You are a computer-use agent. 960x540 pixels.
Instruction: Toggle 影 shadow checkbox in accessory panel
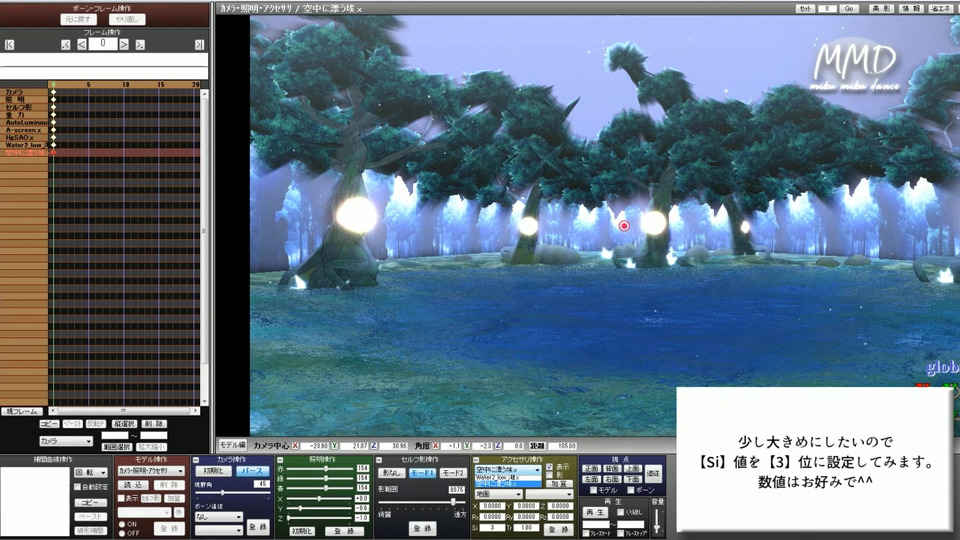coord(549,475)
